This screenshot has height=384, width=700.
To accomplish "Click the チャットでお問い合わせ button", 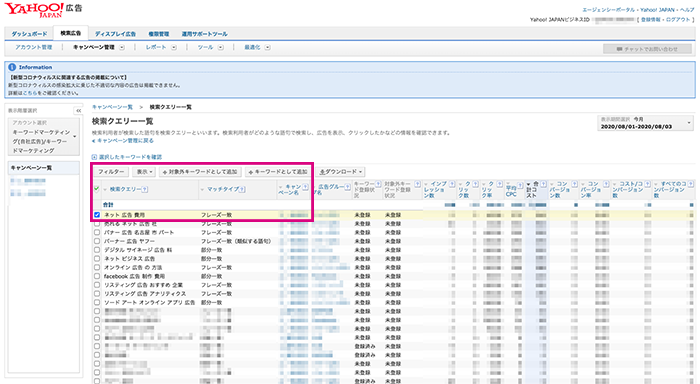I will coord(647,49).
